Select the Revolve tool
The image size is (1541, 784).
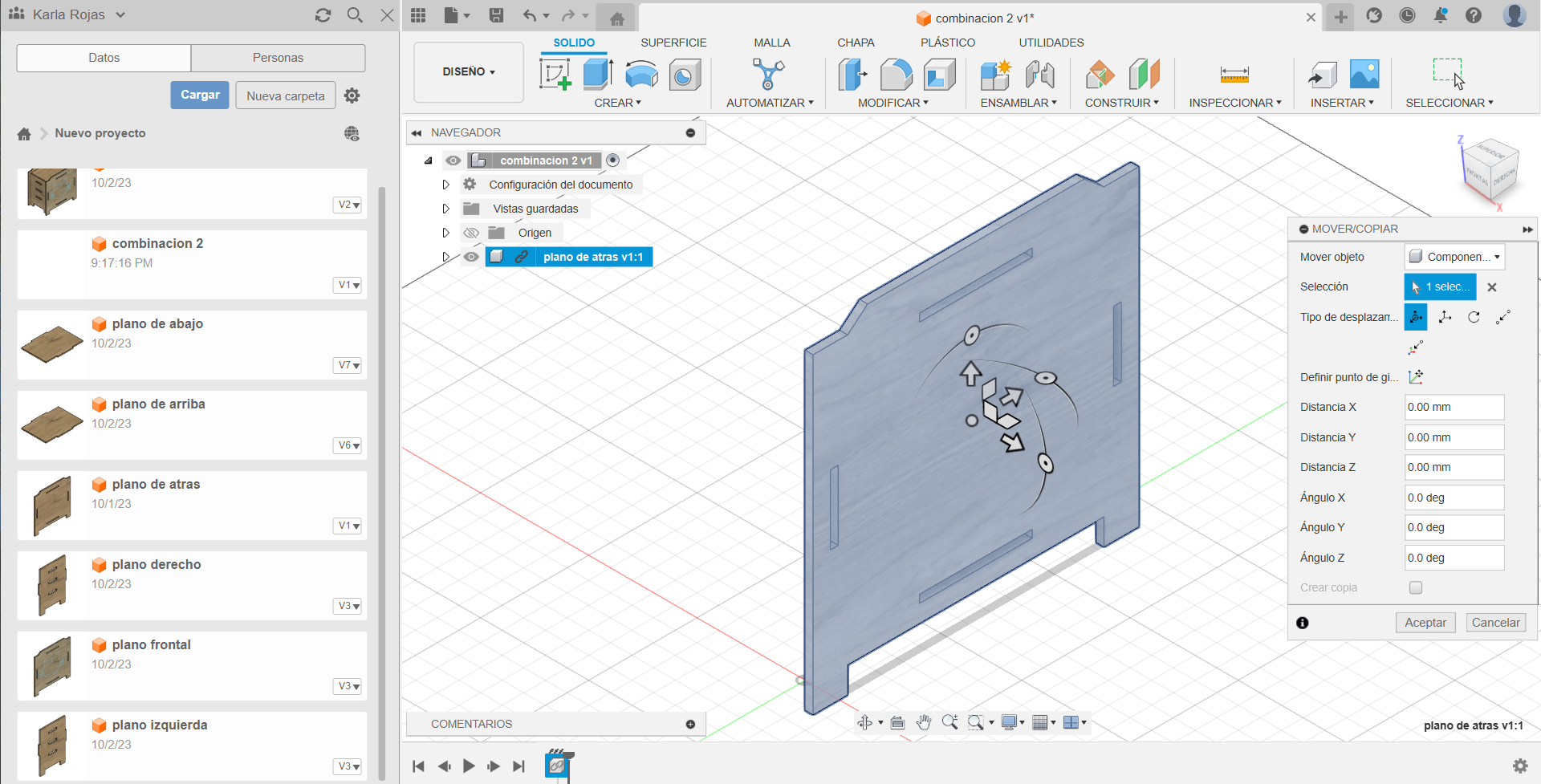641,75
